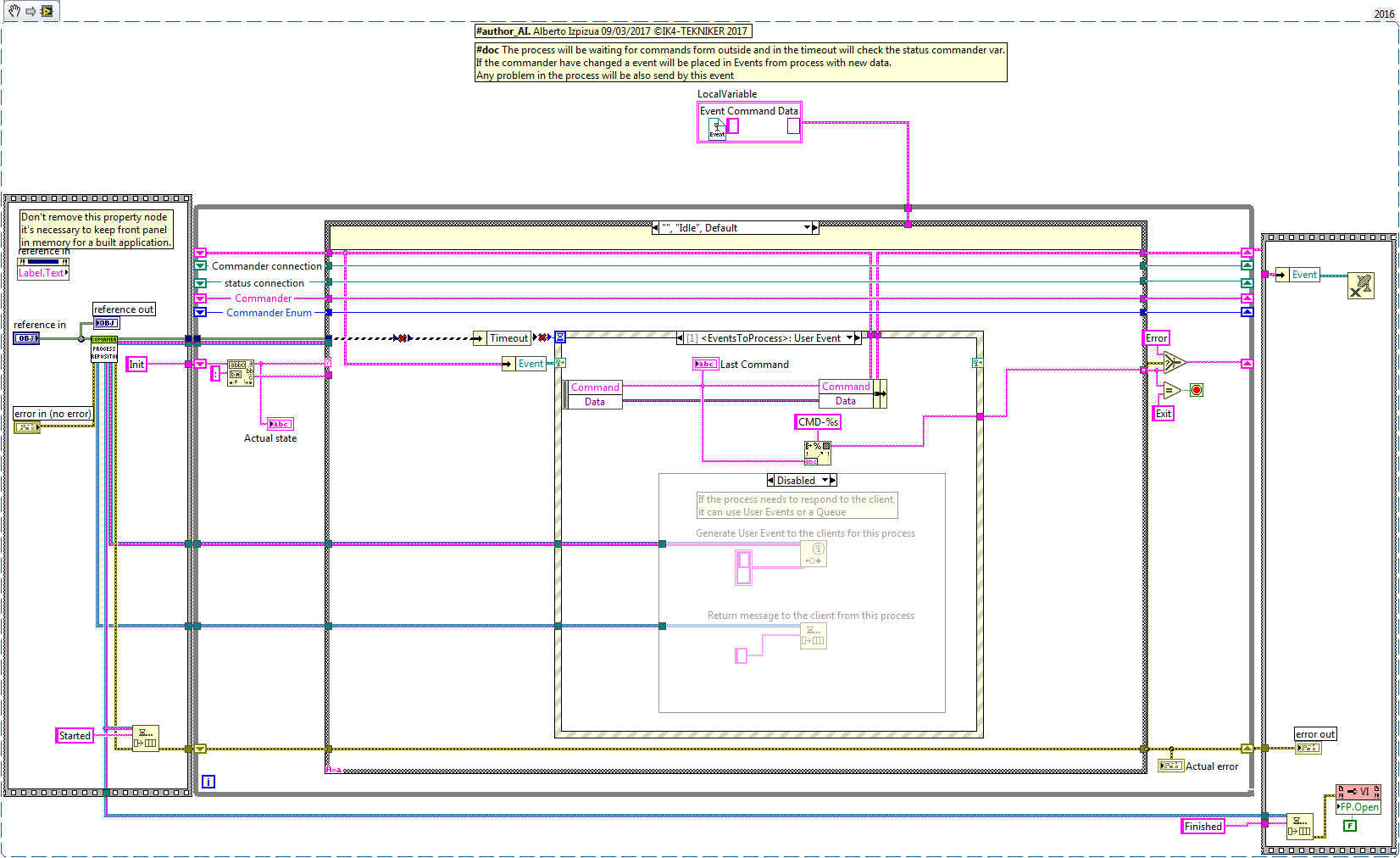The image size is (1400, 858).
Task: Click the 'reference in' OBJ terminal
Action: (x=26, y=338)
